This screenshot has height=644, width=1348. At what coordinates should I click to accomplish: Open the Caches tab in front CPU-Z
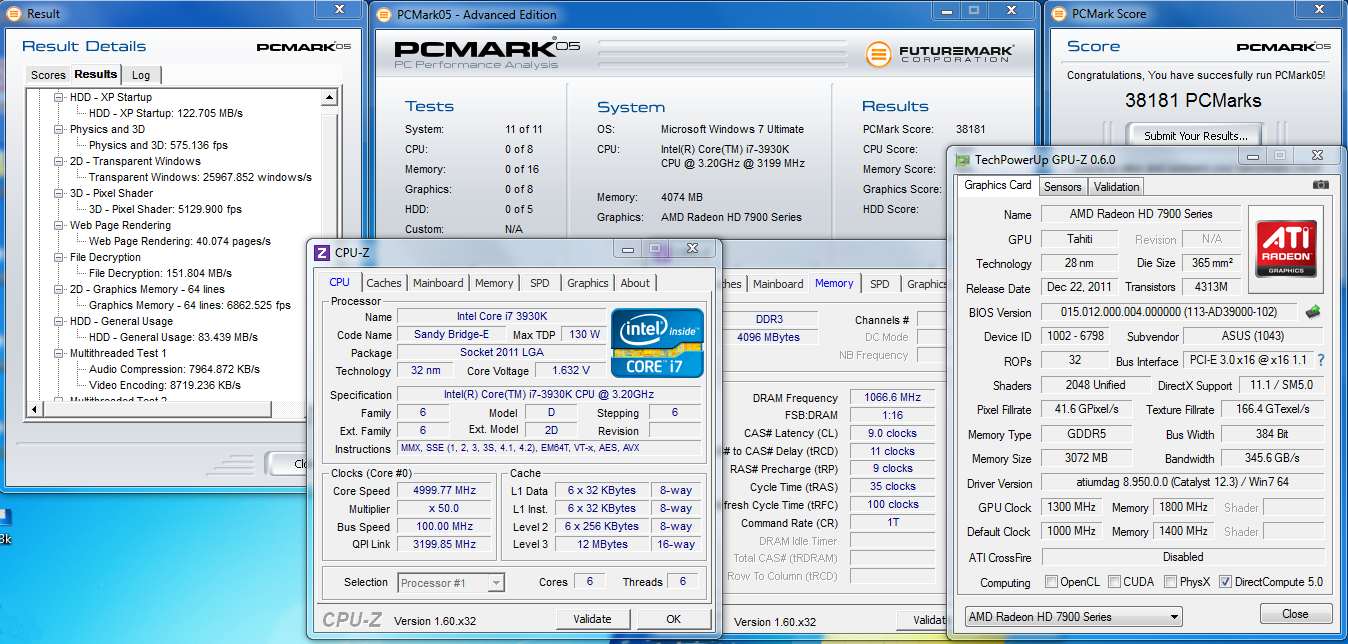383,283
